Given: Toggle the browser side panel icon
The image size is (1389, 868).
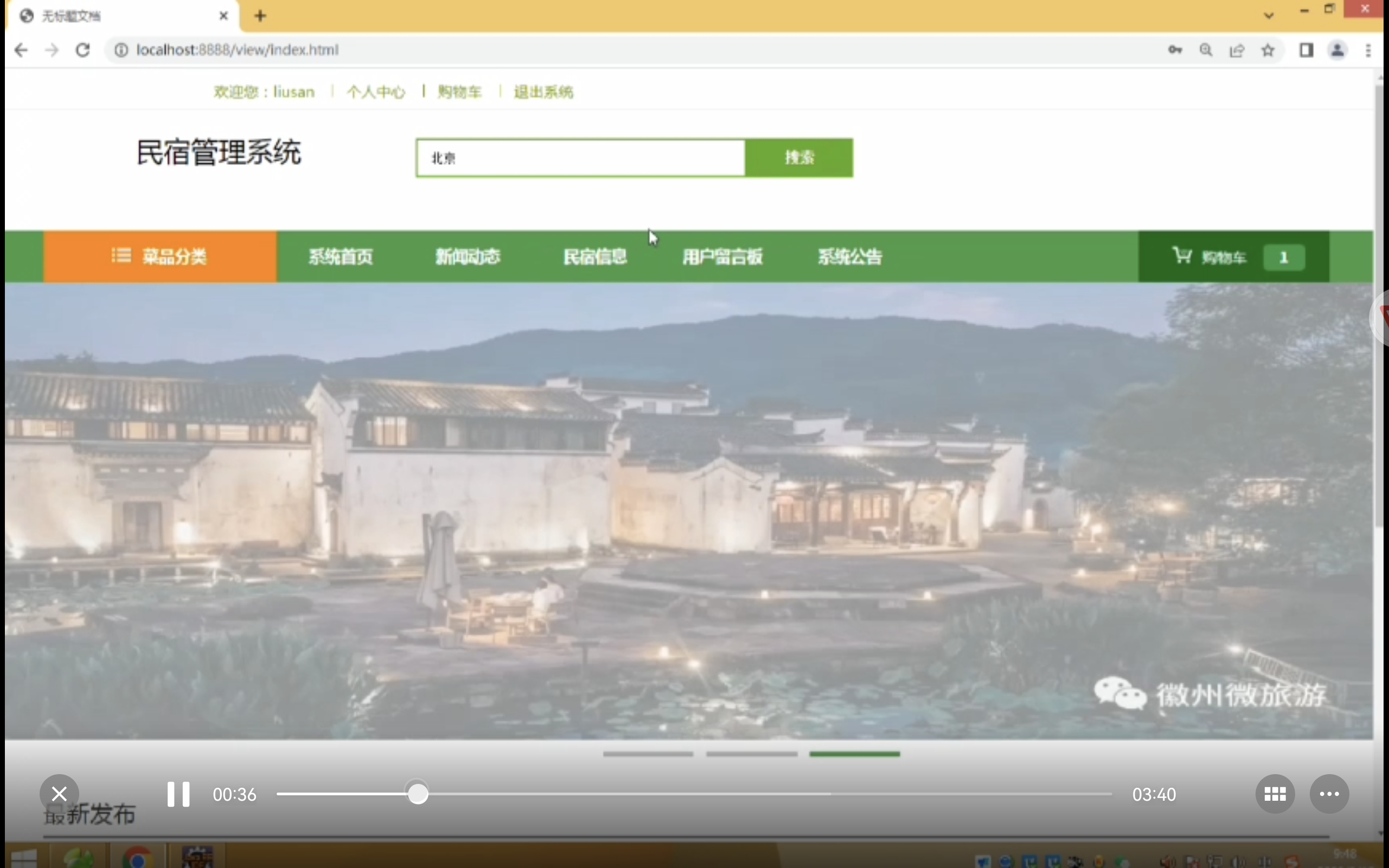Looking at the screenshot, I should (x=1307, y=50).
